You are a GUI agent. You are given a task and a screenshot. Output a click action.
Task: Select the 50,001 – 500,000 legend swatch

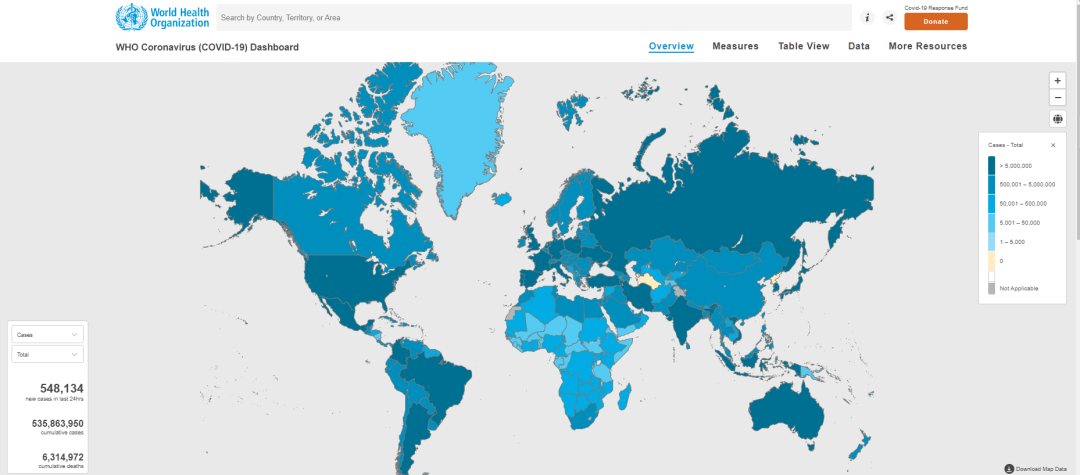point(991,204)
